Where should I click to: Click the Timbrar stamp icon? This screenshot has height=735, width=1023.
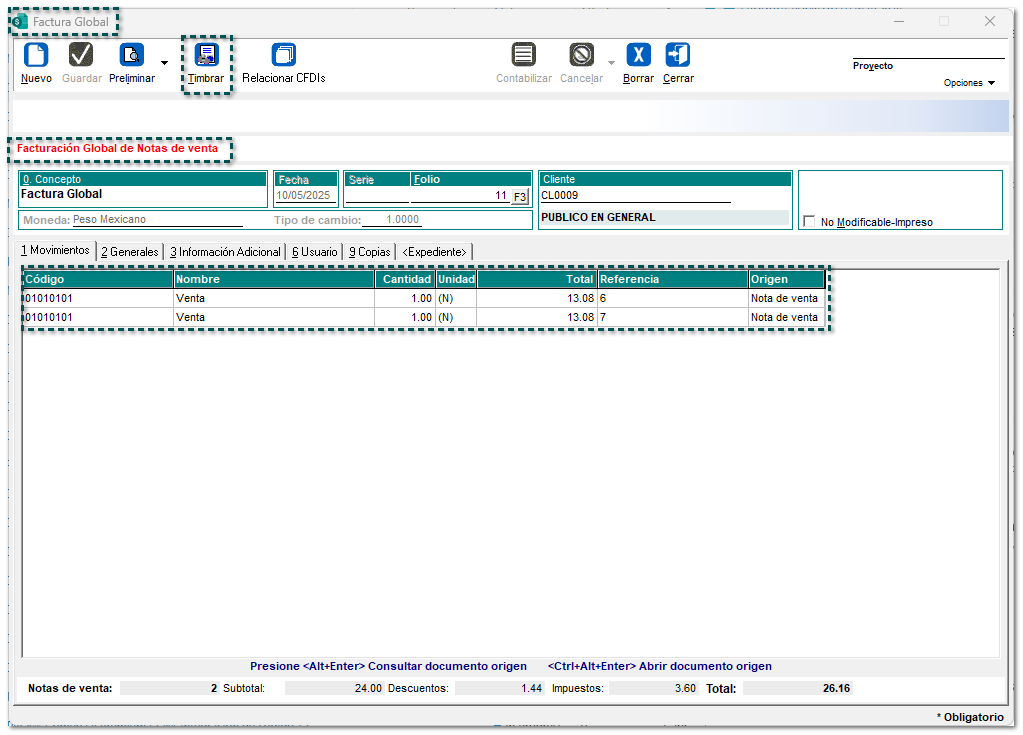point(206,56)
